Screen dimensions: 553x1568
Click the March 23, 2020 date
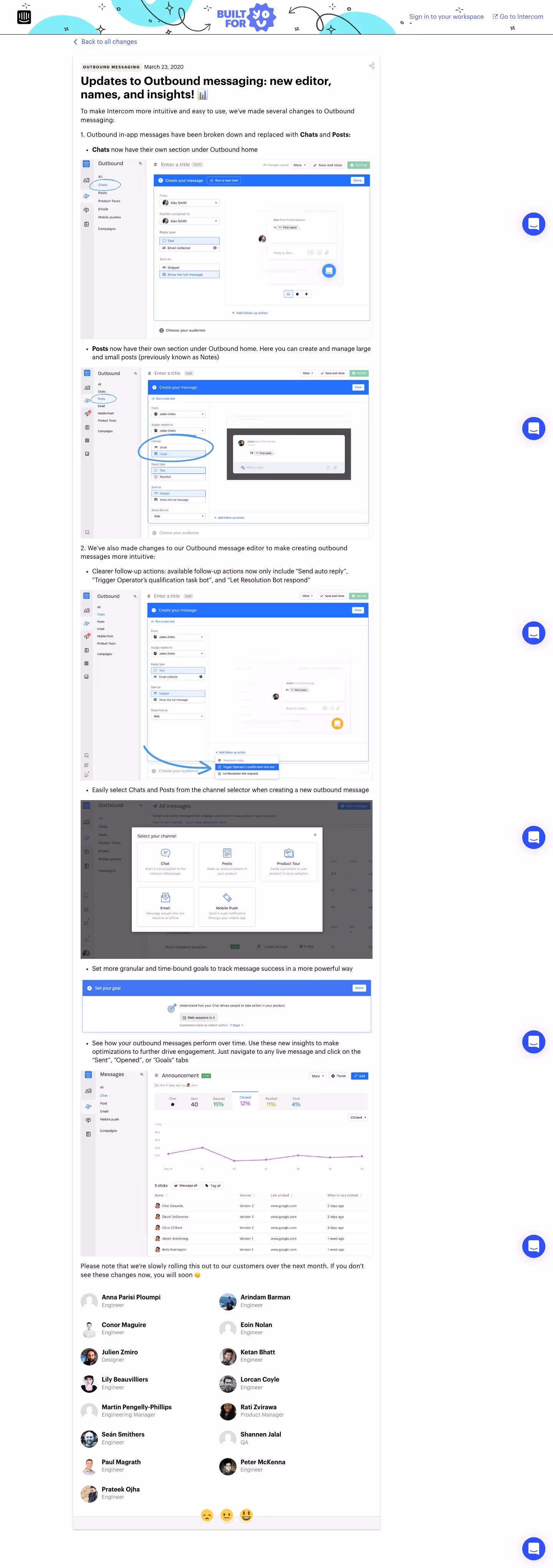[x=164, y=67]
